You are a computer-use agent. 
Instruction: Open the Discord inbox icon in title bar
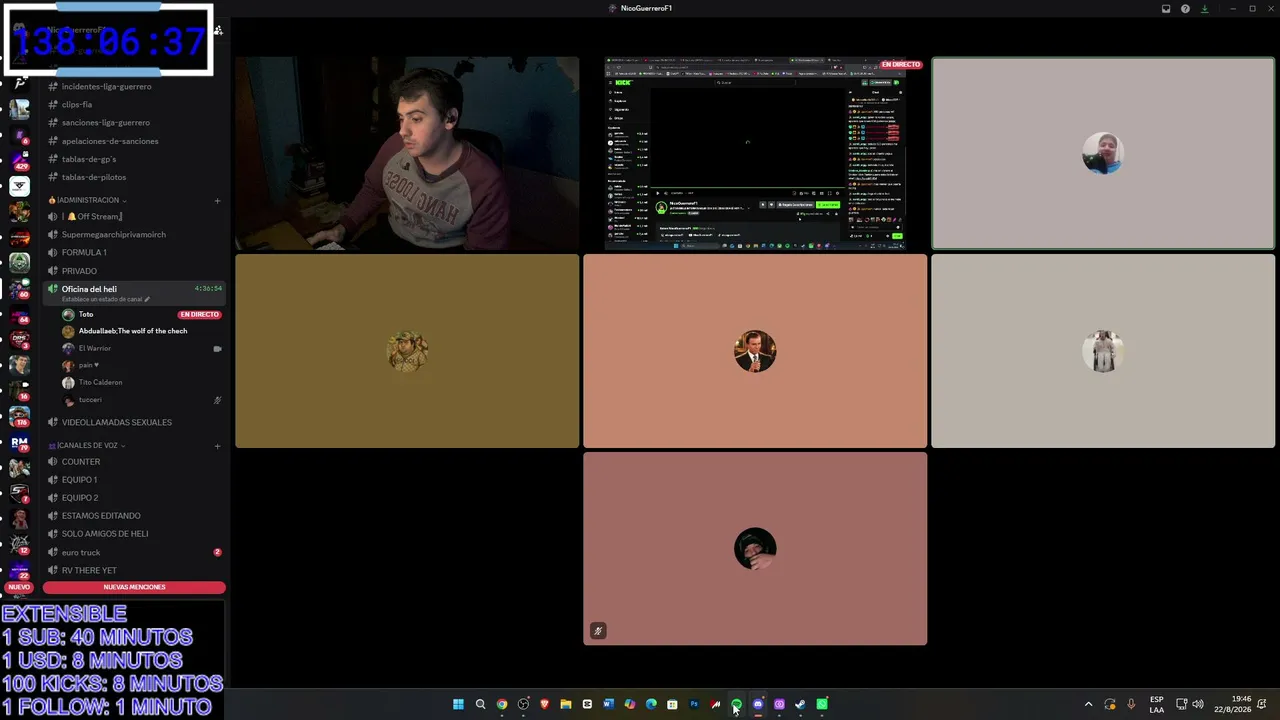pos(1166,9)
